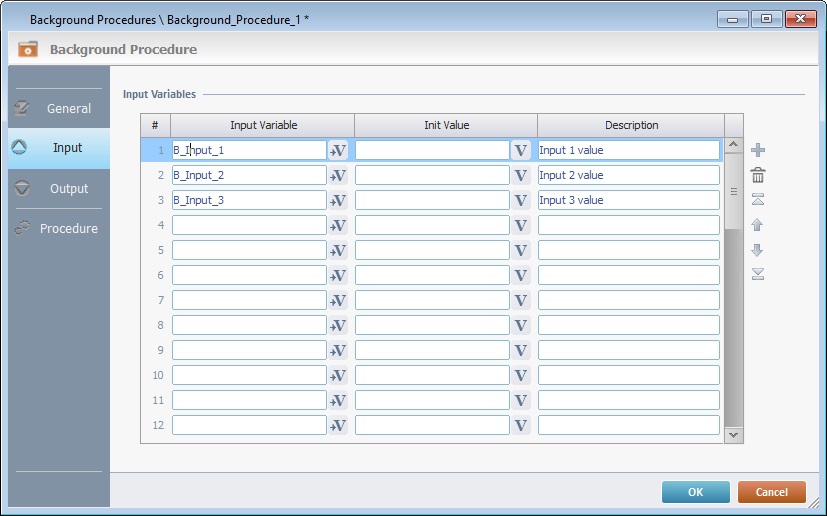Click the plus icon to add a row
Image resolution: width=827 pixels, height=516 pixels.
pyautogui.click(x=758, y=150)
